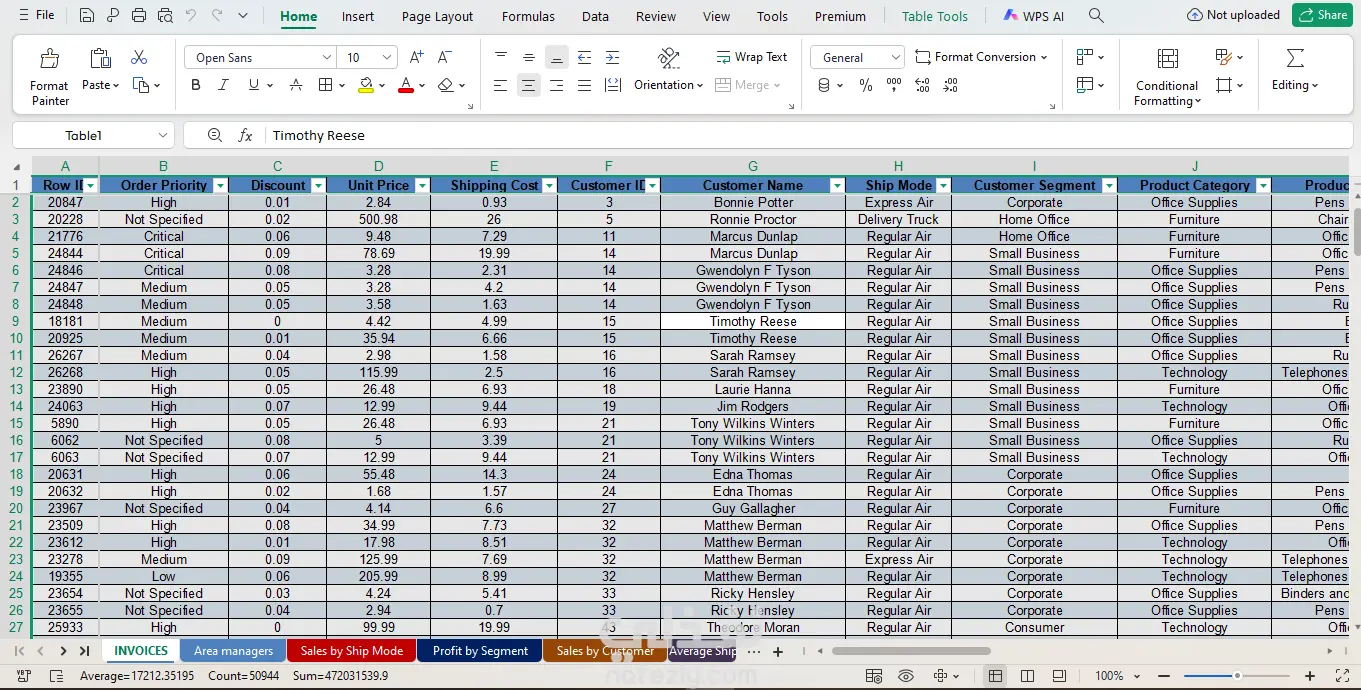Click the zoom magnifier beside formula bar

(x=215, y=135)
